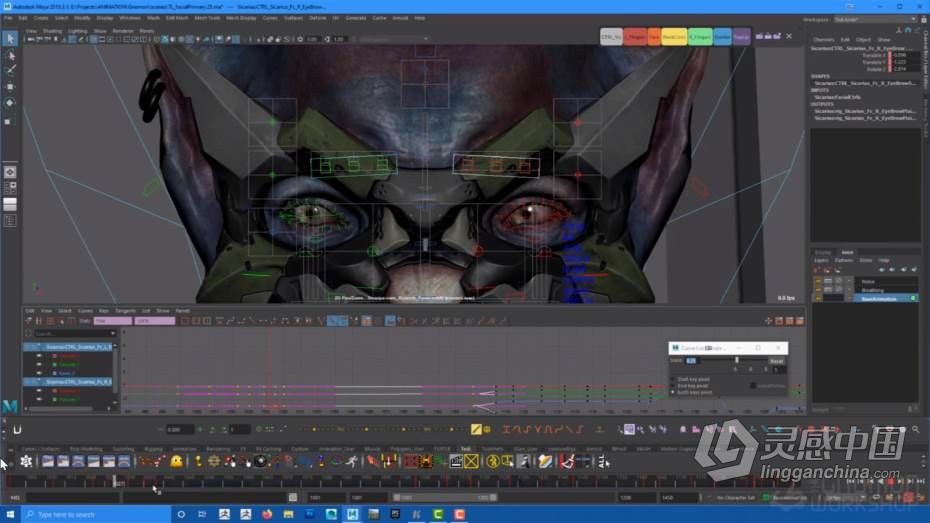Click the yellow crossed-box shelf icon
The height and width of the screenshot is (523, 930).
[472, 461]
